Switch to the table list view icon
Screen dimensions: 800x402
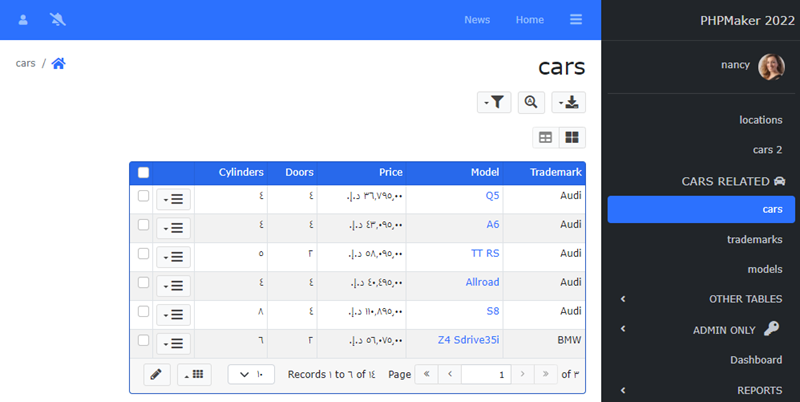pyautogui.click(x=545, y=137)
